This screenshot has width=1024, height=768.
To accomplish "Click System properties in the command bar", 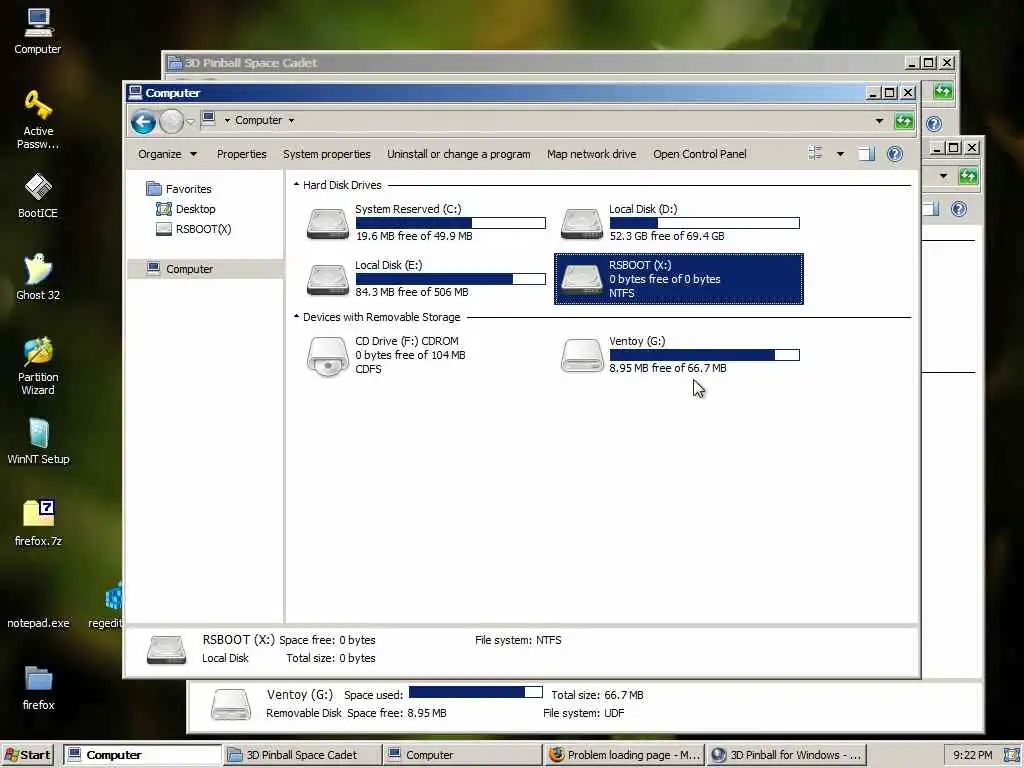I will (x=327, y=154).
